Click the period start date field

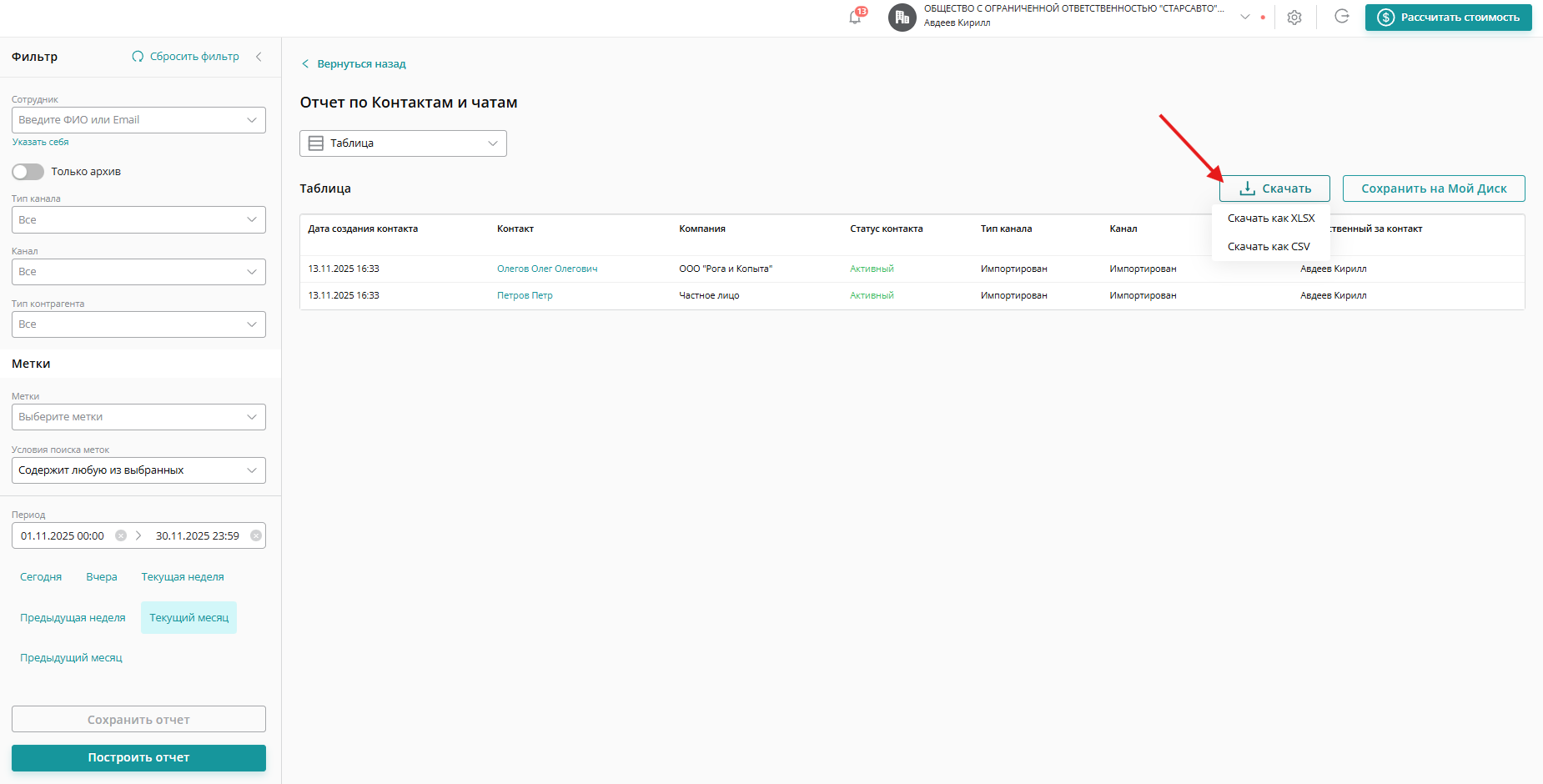tap(63, 536)
